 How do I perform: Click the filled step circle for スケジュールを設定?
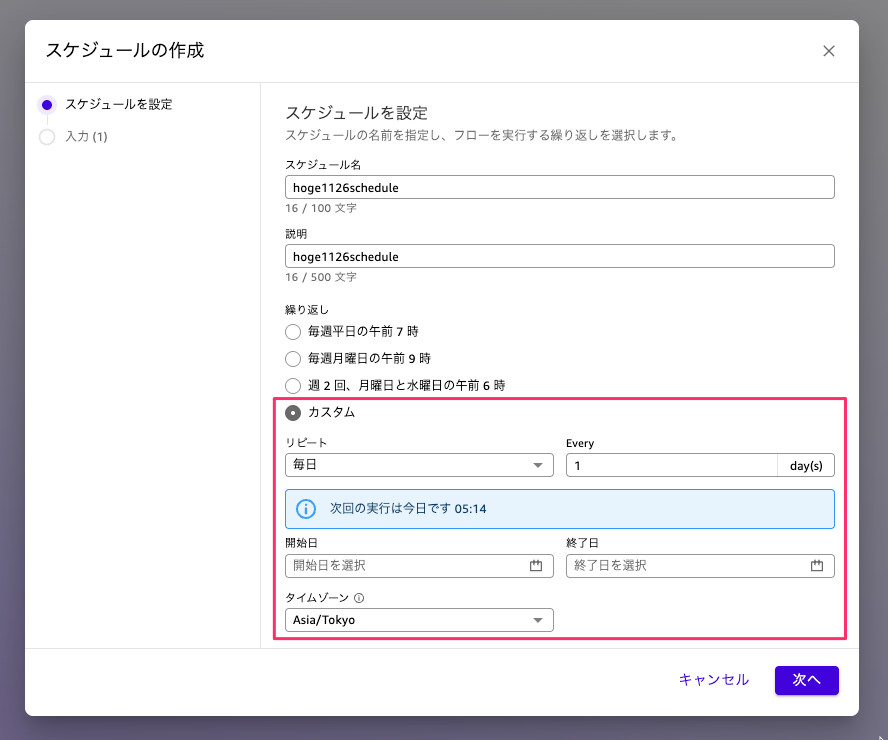pyautogui.click(x=46, y=104)
